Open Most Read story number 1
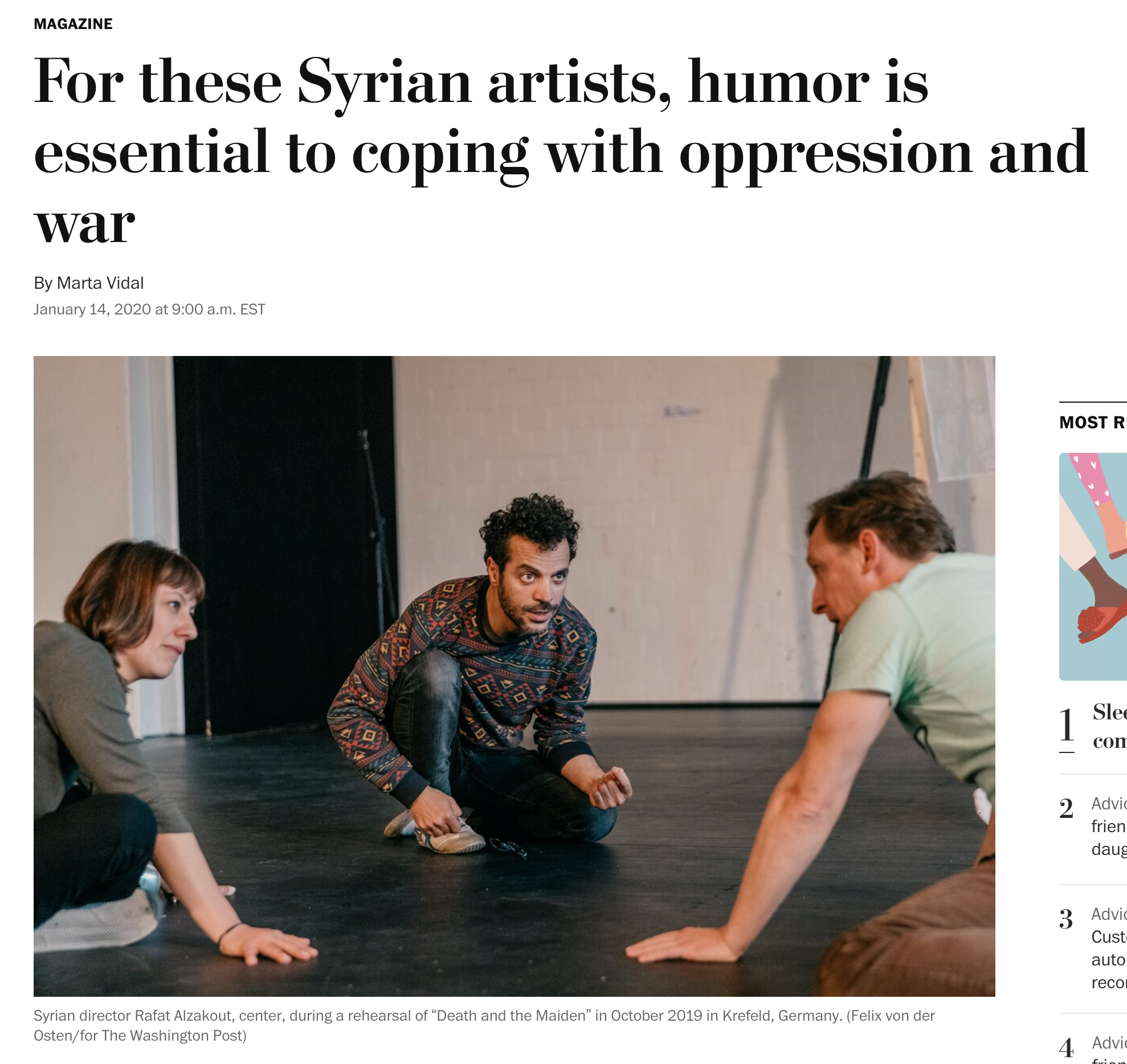1127x1064 pixels. [x=1109, y=726]
